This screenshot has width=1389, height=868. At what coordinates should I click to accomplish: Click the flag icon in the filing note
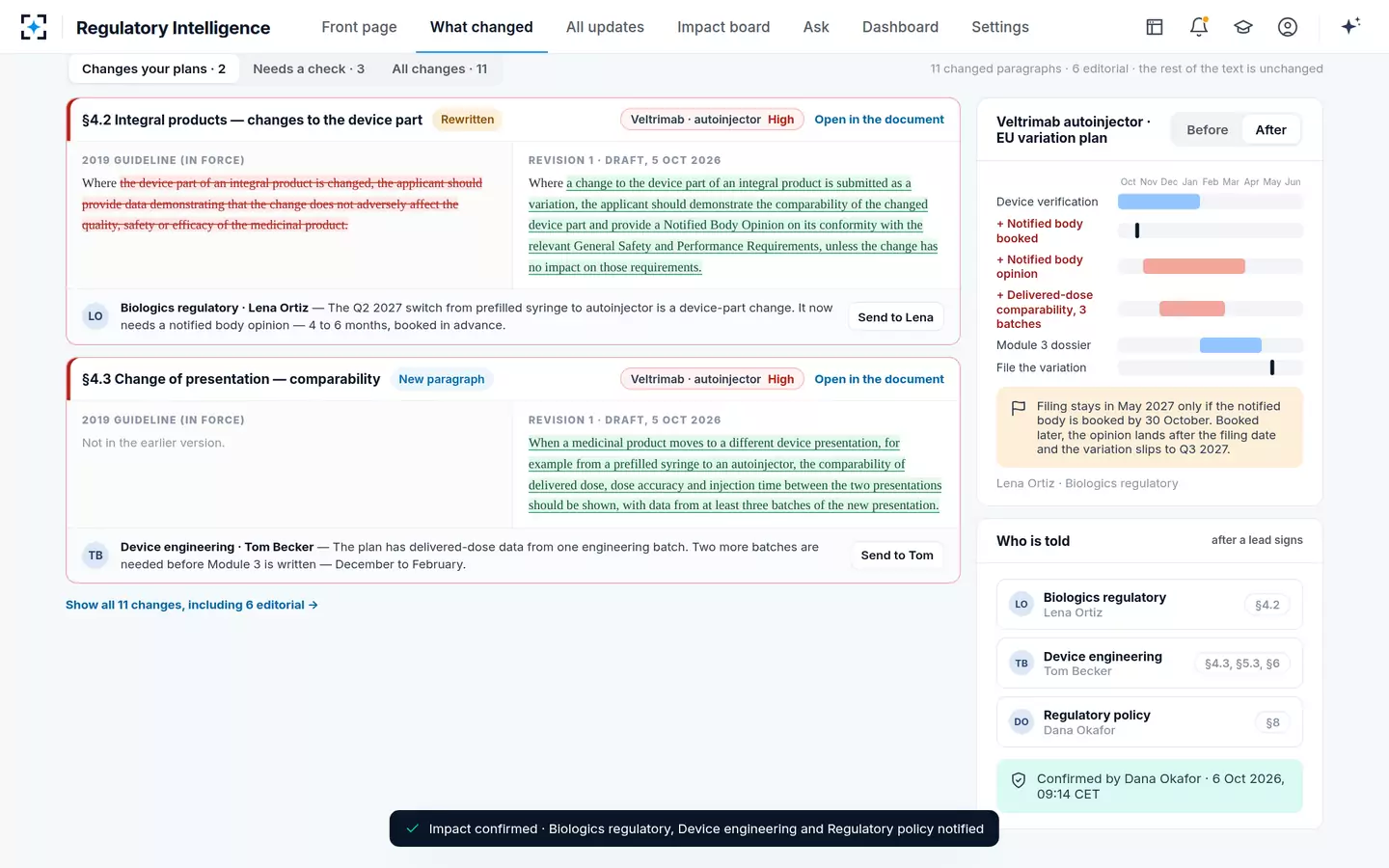point(1019,408)
